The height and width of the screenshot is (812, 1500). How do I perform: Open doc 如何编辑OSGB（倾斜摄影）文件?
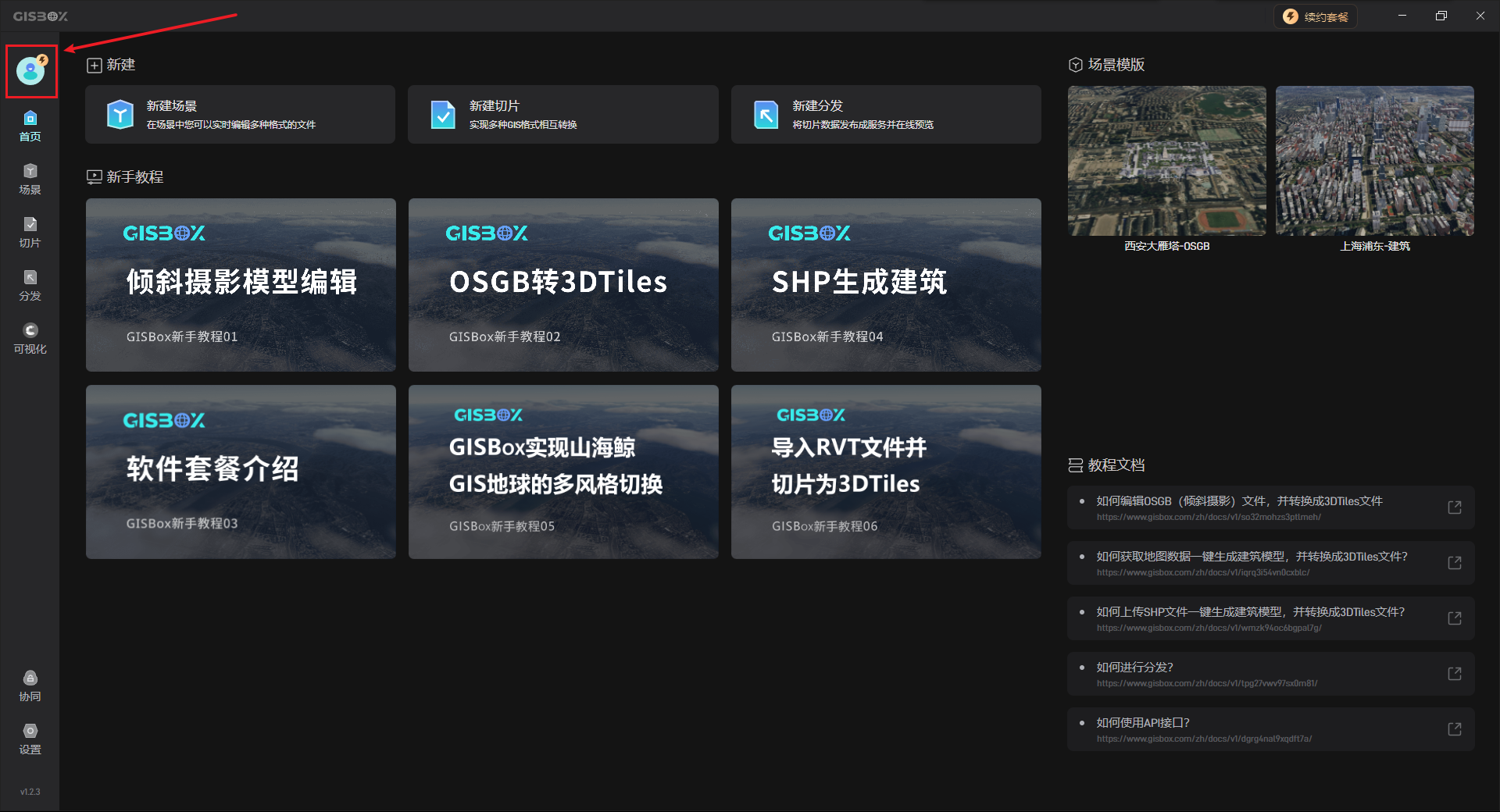(x=1271, y=507)
